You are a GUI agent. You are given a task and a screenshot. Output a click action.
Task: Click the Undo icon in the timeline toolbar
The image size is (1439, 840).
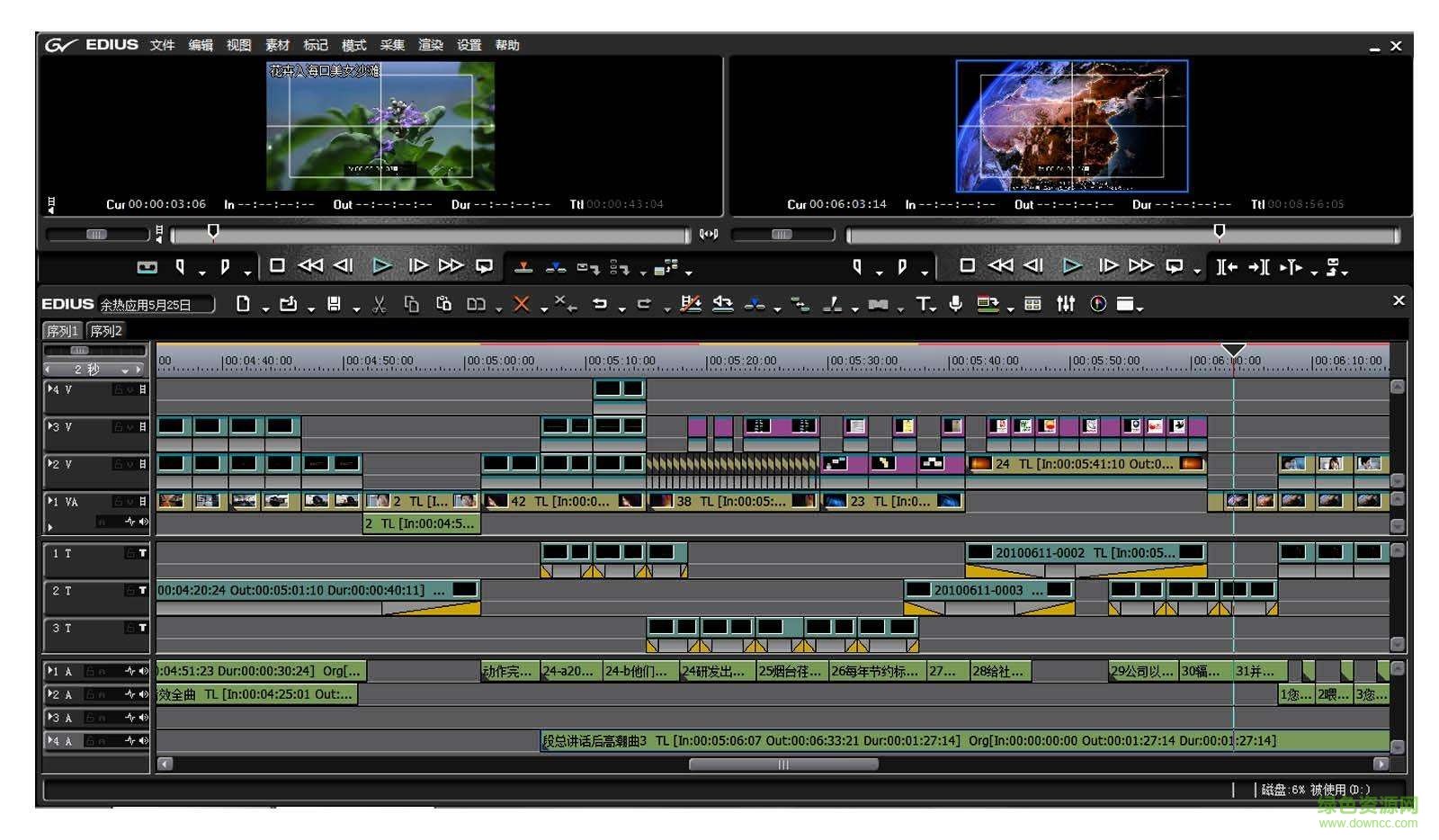pyautogui.click(x=601, y=304)
